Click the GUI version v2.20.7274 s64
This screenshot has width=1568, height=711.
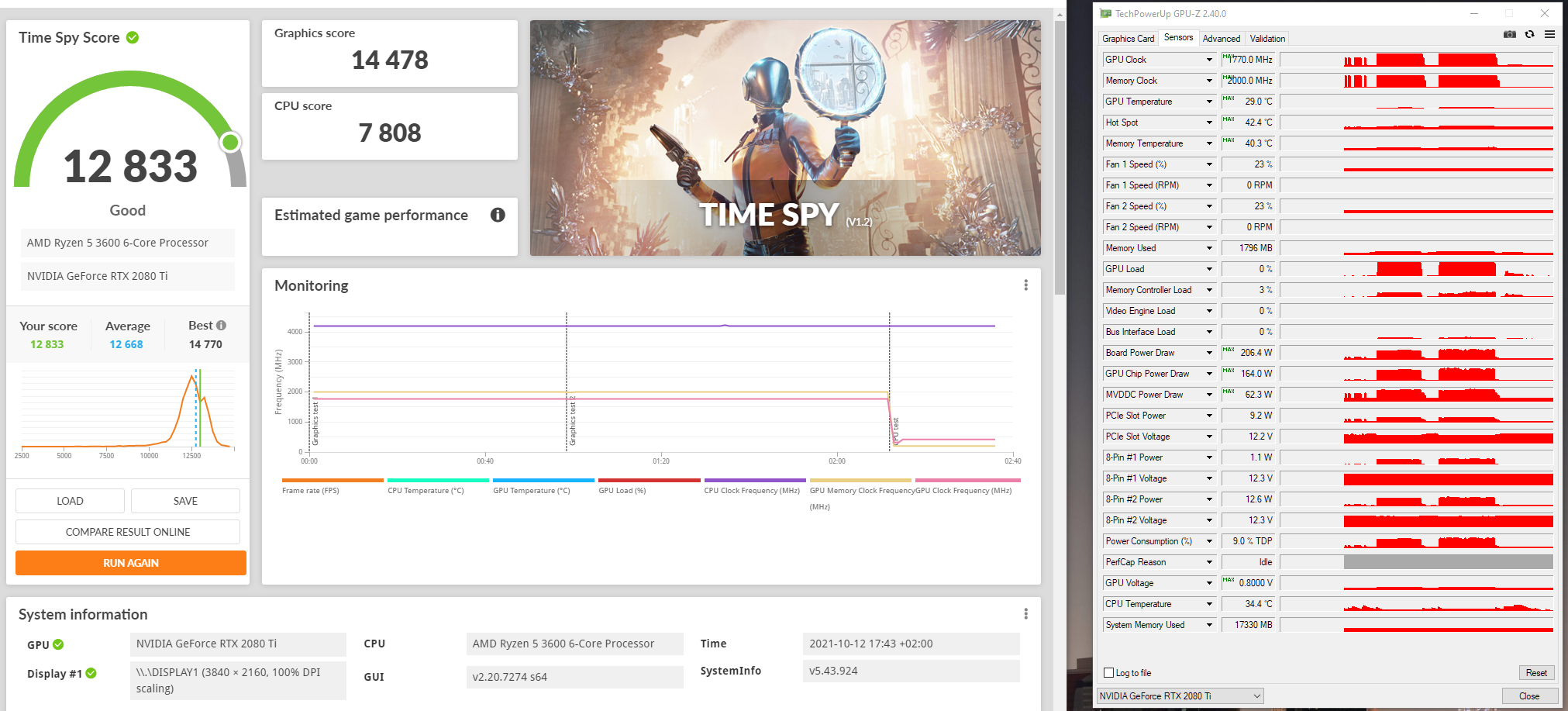[x=510, y=677]
